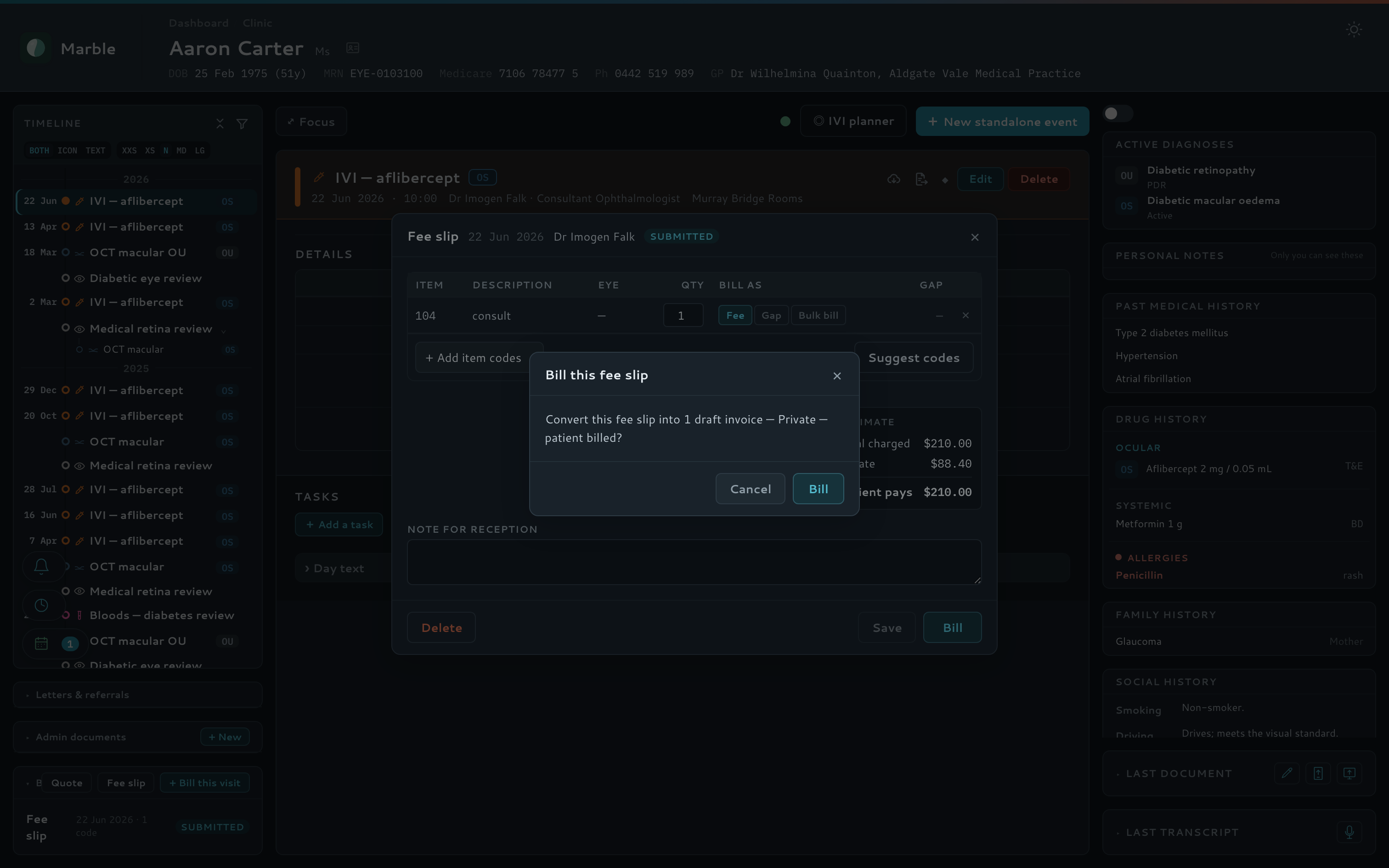The image size is (1389, 868).
Task: Click Fee slip button in billing section
Action: pos(126,783)
